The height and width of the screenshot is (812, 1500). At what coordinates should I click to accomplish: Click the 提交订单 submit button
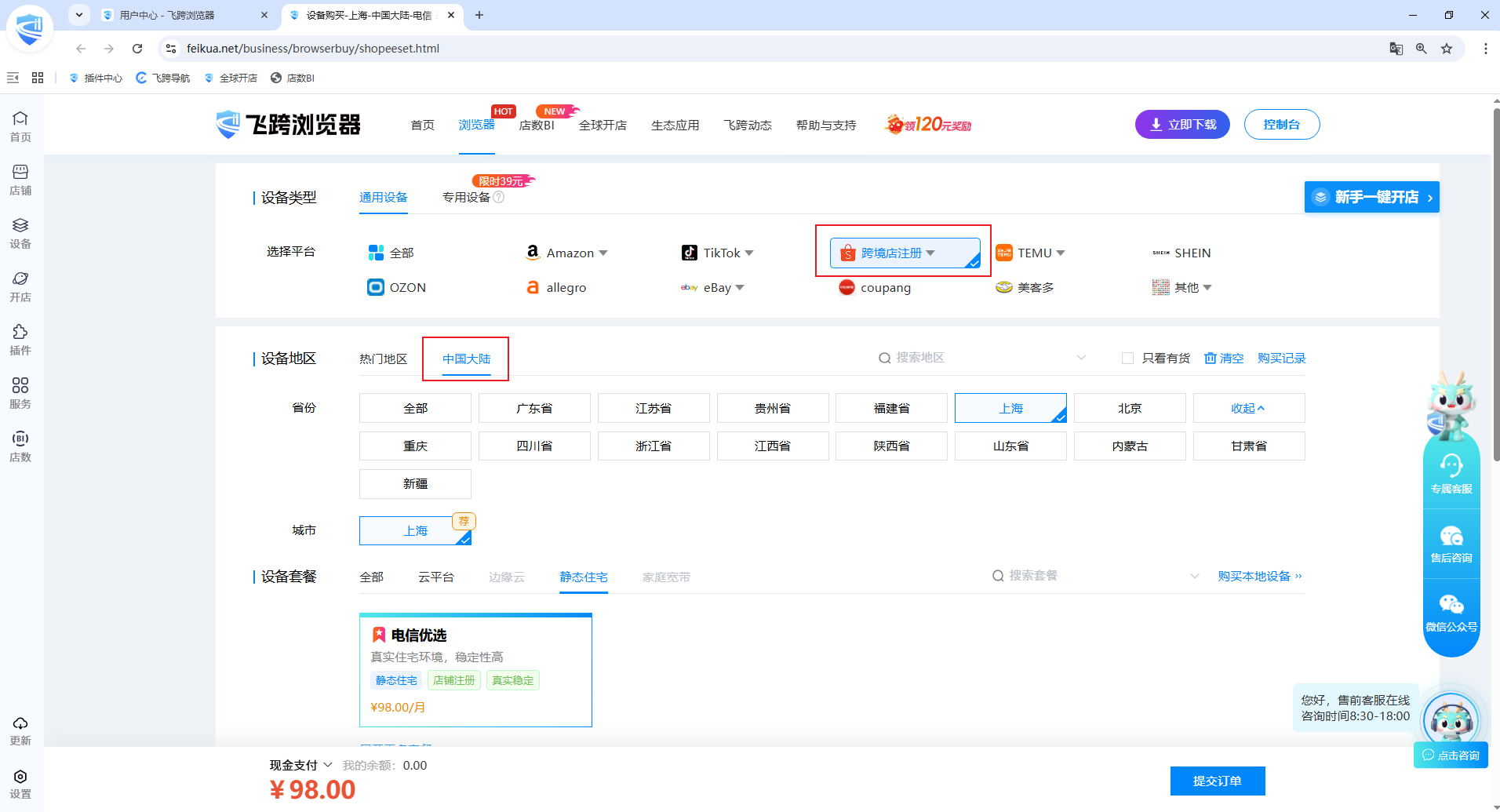click(x=1218, y=781)
